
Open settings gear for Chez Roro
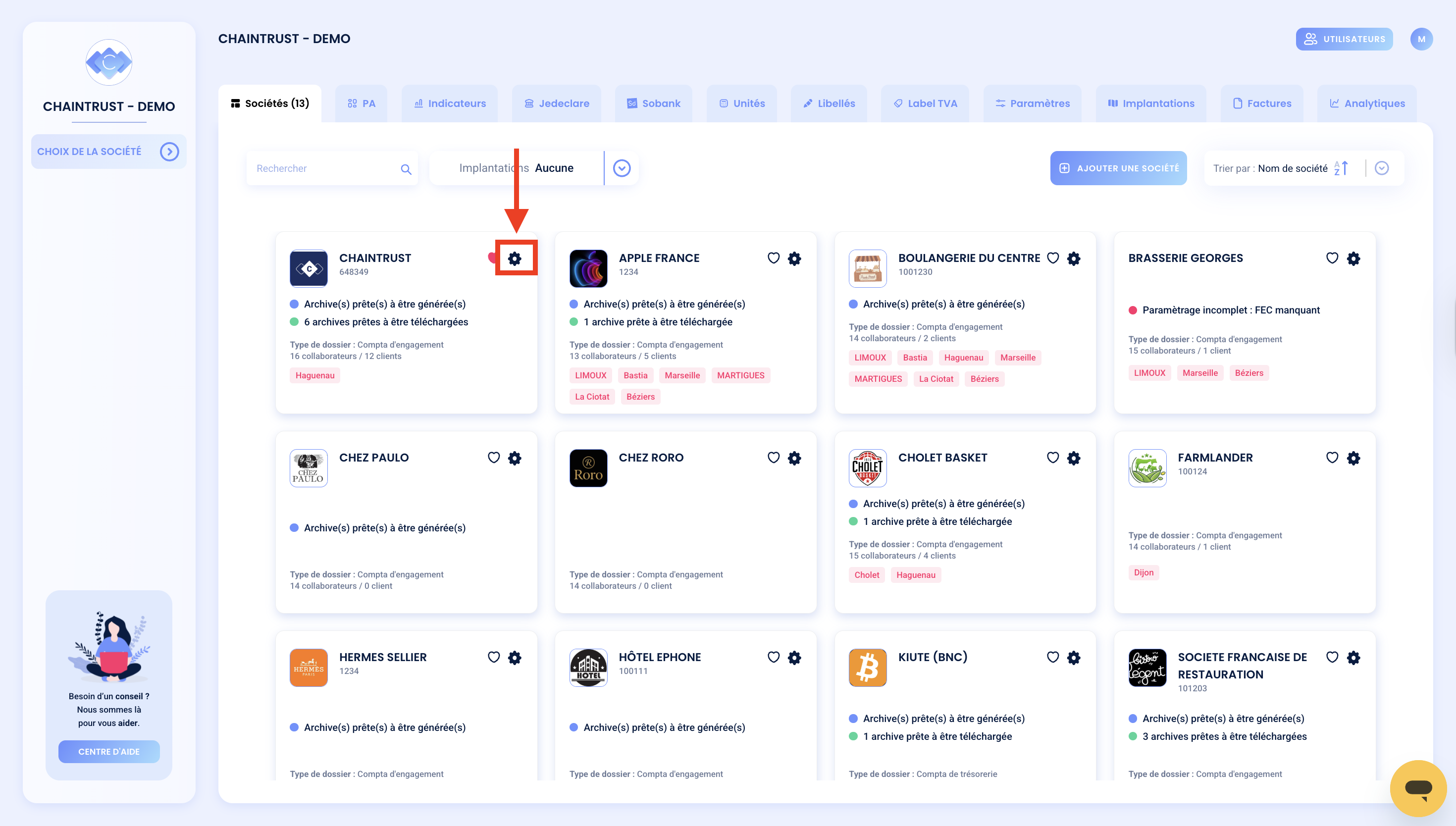pos(794,459)
